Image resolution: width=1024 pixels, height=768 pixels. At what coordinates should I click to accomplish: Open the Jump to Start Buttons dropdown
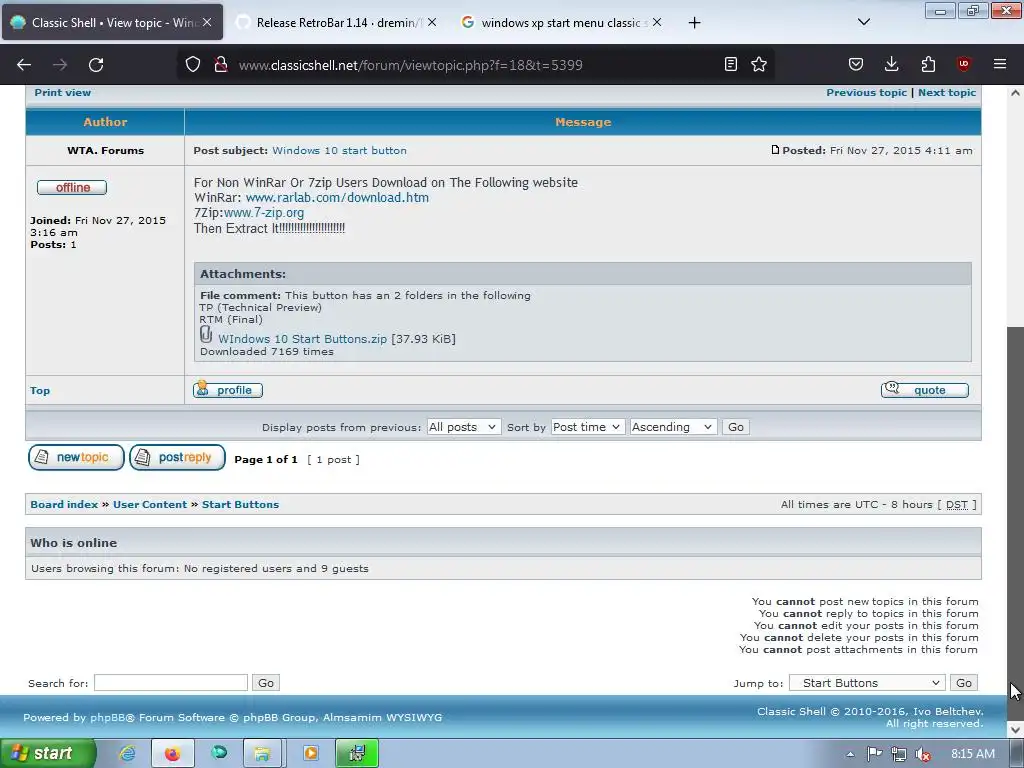(x=867, y=682)
